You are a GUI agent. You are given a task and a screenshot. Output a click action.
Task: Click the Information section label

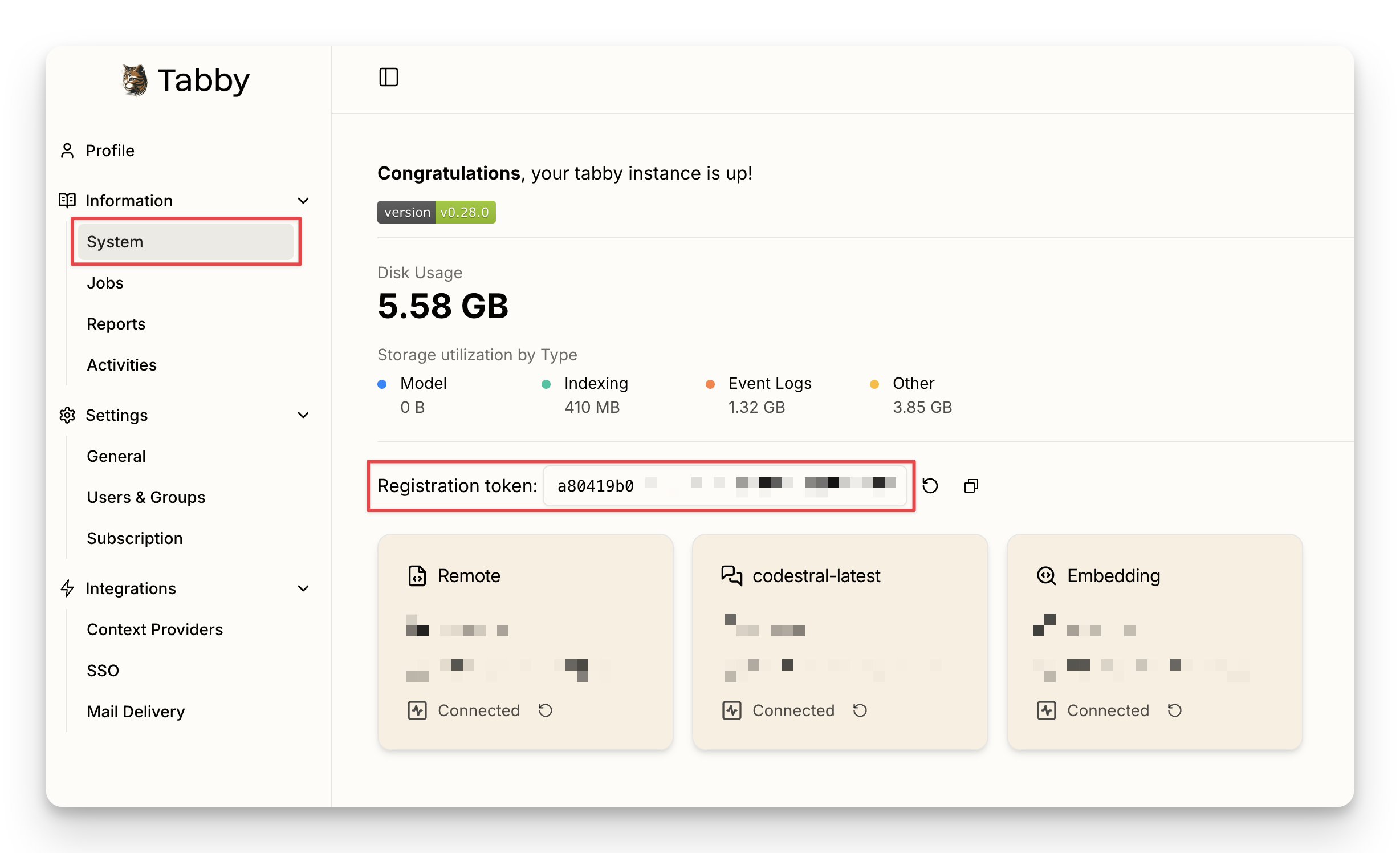point(129,201)
